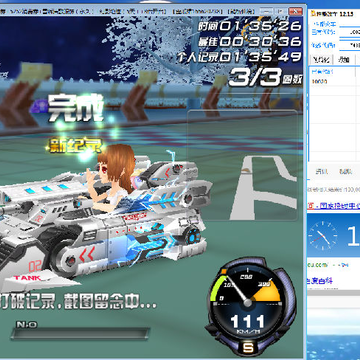The image size is (360, 360).
Task: Click the track minimap panel
Action: (x=242, y=165)
